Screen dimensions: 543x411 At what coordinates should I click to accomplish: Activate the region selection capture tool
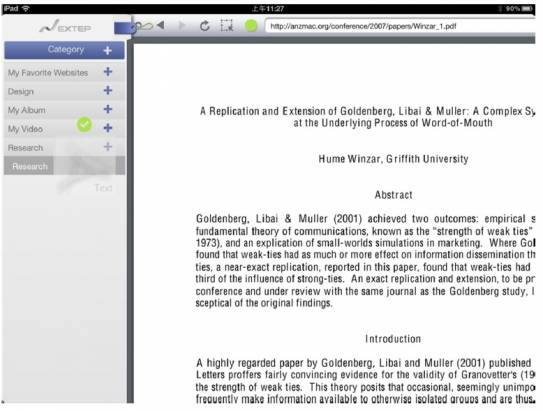(227, 26)
